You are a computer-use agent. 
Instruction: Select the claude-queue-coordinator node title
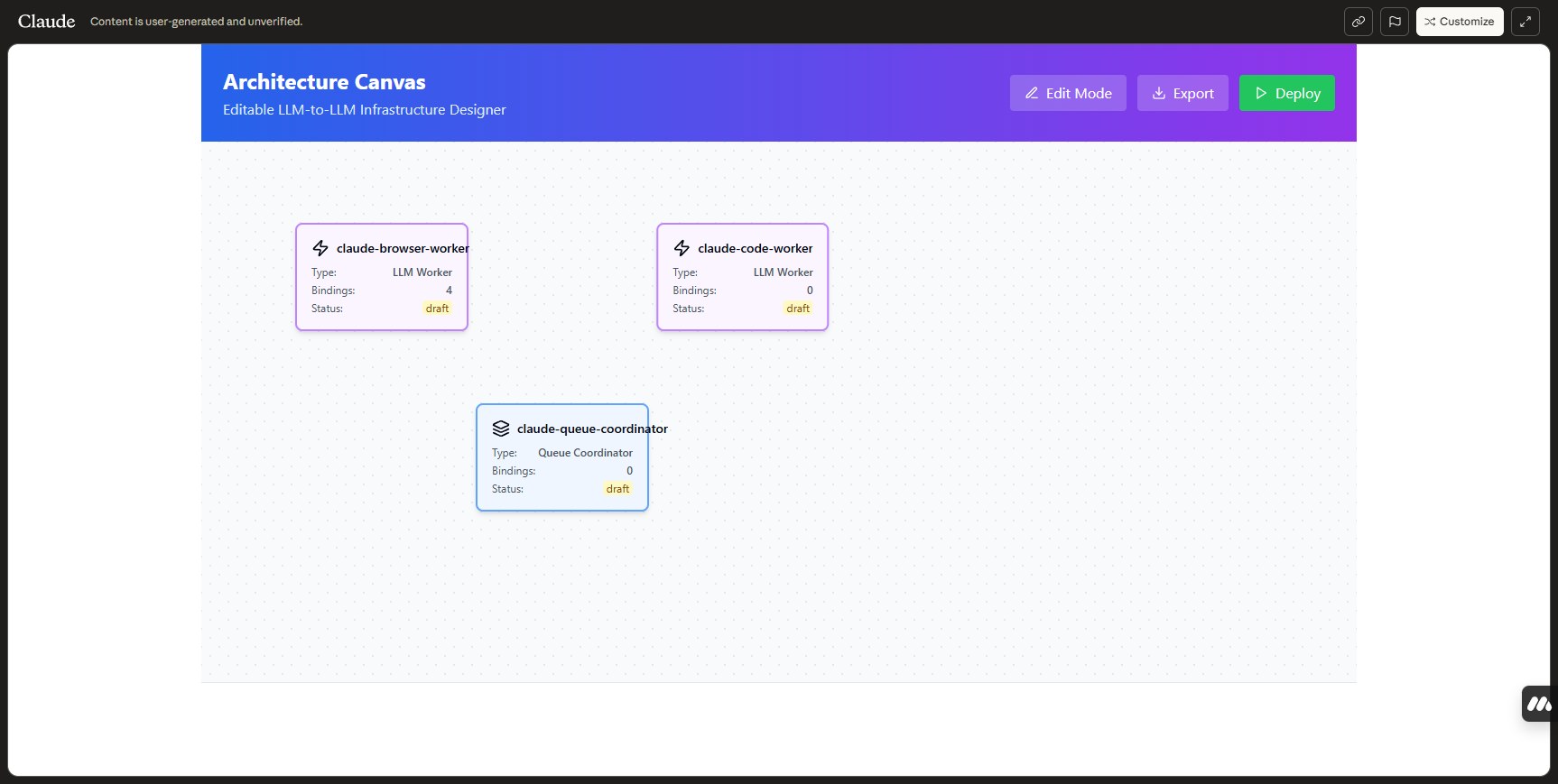[592, 429]
